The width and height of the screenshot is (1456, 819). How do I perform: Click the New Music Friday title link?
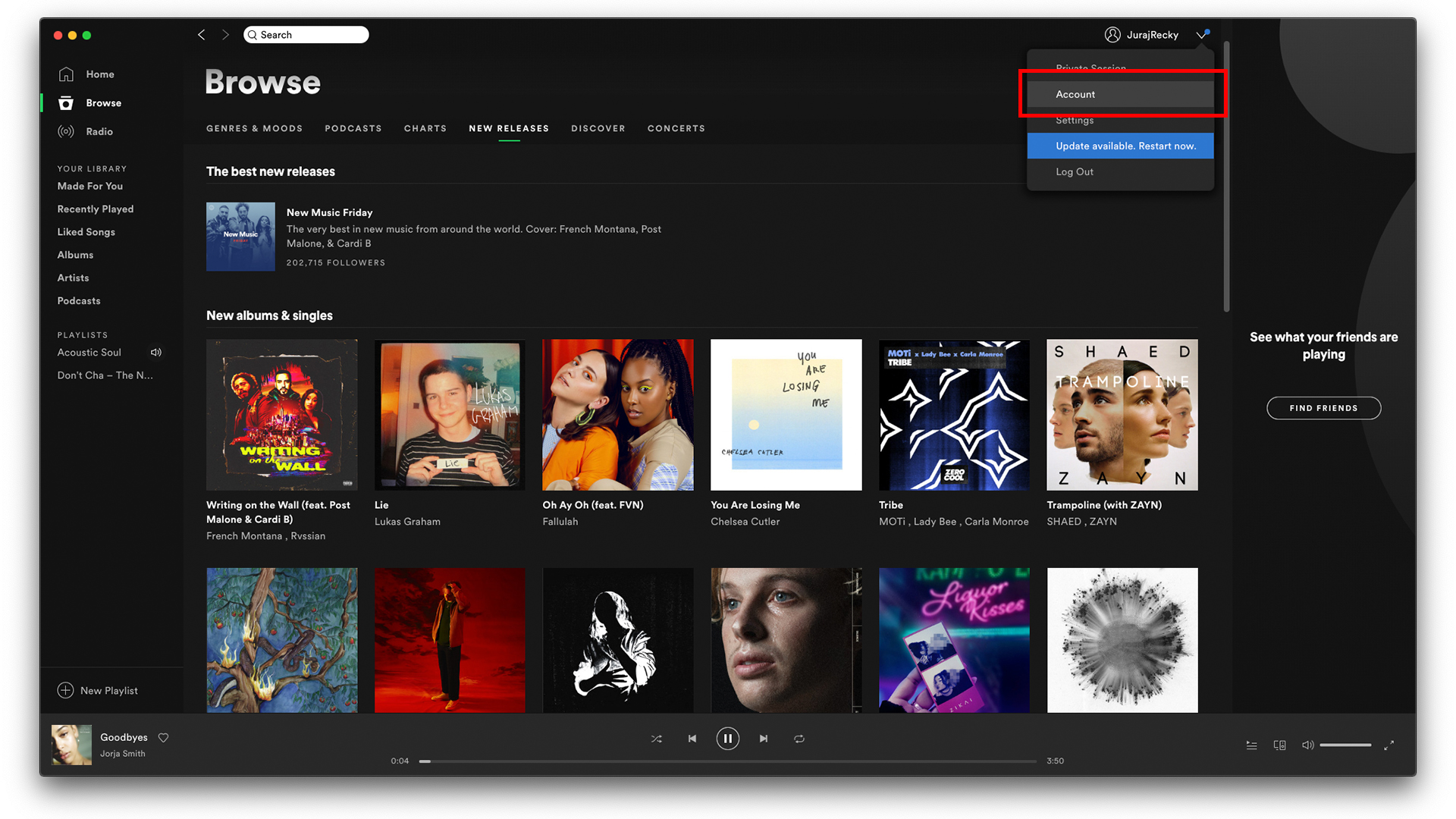coord(330,213)
